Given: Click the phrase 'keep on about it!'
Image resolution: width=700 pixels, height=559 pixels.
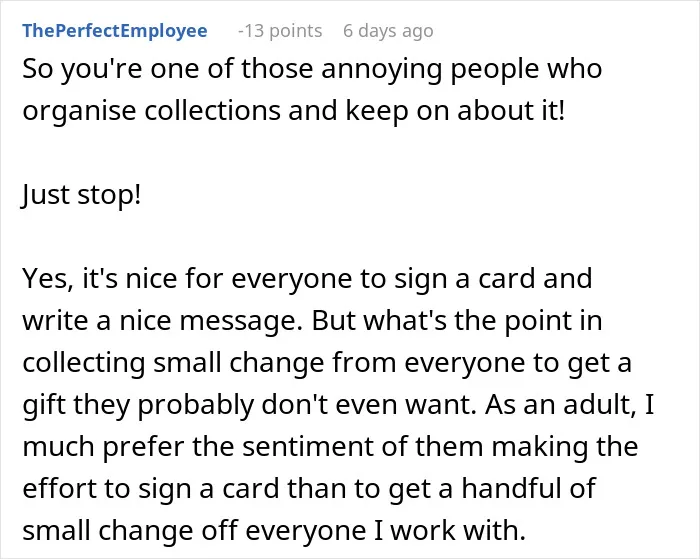Looking at the screenshot, I should coord(455,110).
